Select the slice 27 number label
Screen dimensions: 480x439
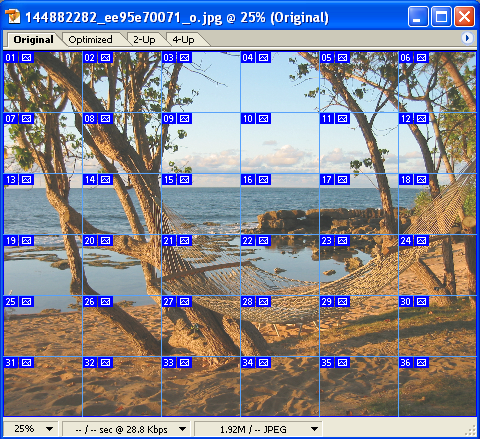click(168, 302)
